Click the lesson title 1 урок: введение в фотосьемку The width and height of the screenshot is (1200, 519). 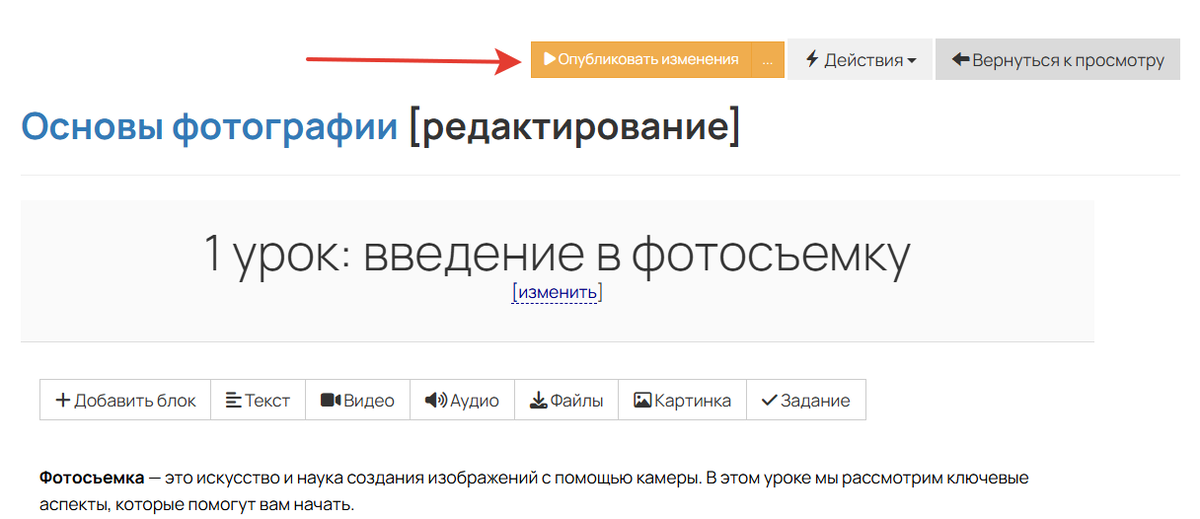[x=557, y=253]
